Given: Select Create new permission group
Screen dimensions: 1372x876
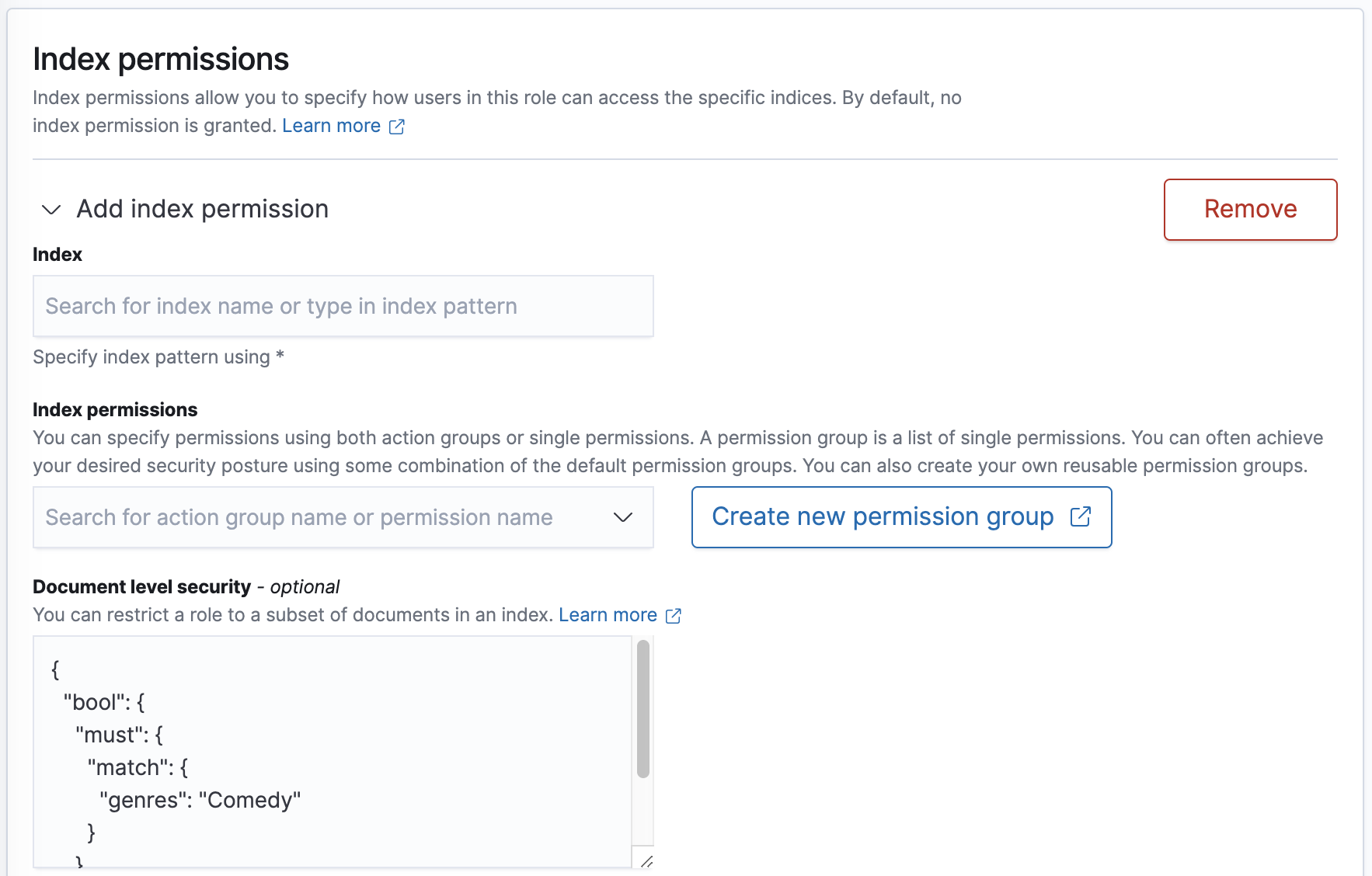Looking at the screenshot, I should click(883, 516).
